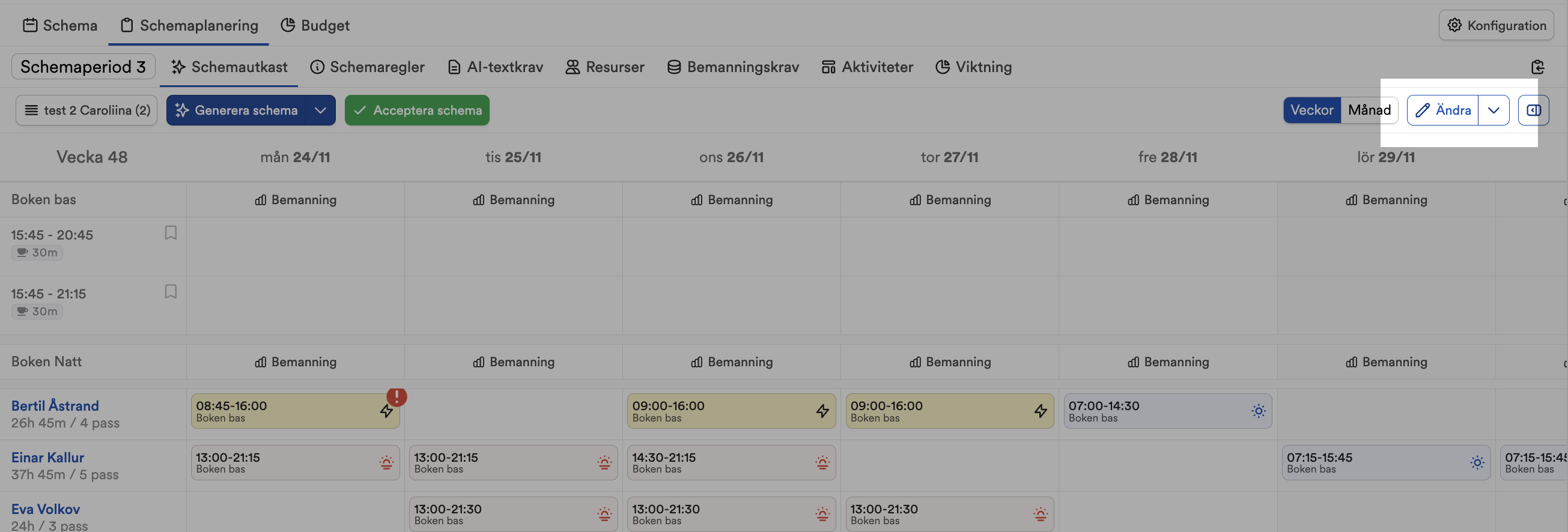Click sunset icon on Einar's Tuesday 13:00-21:15 shift
Screen dimensions: 1568x532
[x=604, y=462]
